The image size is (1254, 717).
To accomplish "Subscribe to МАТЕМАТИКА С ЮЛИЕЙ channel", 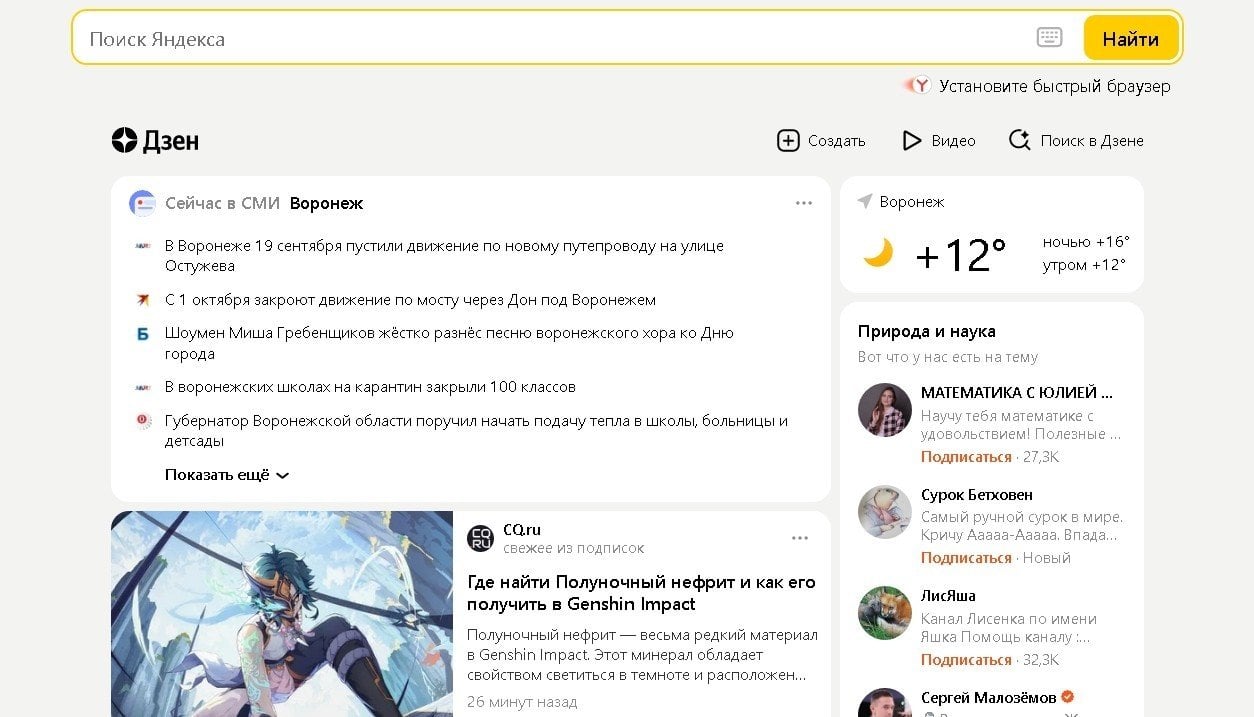I will tap(966, 457).
